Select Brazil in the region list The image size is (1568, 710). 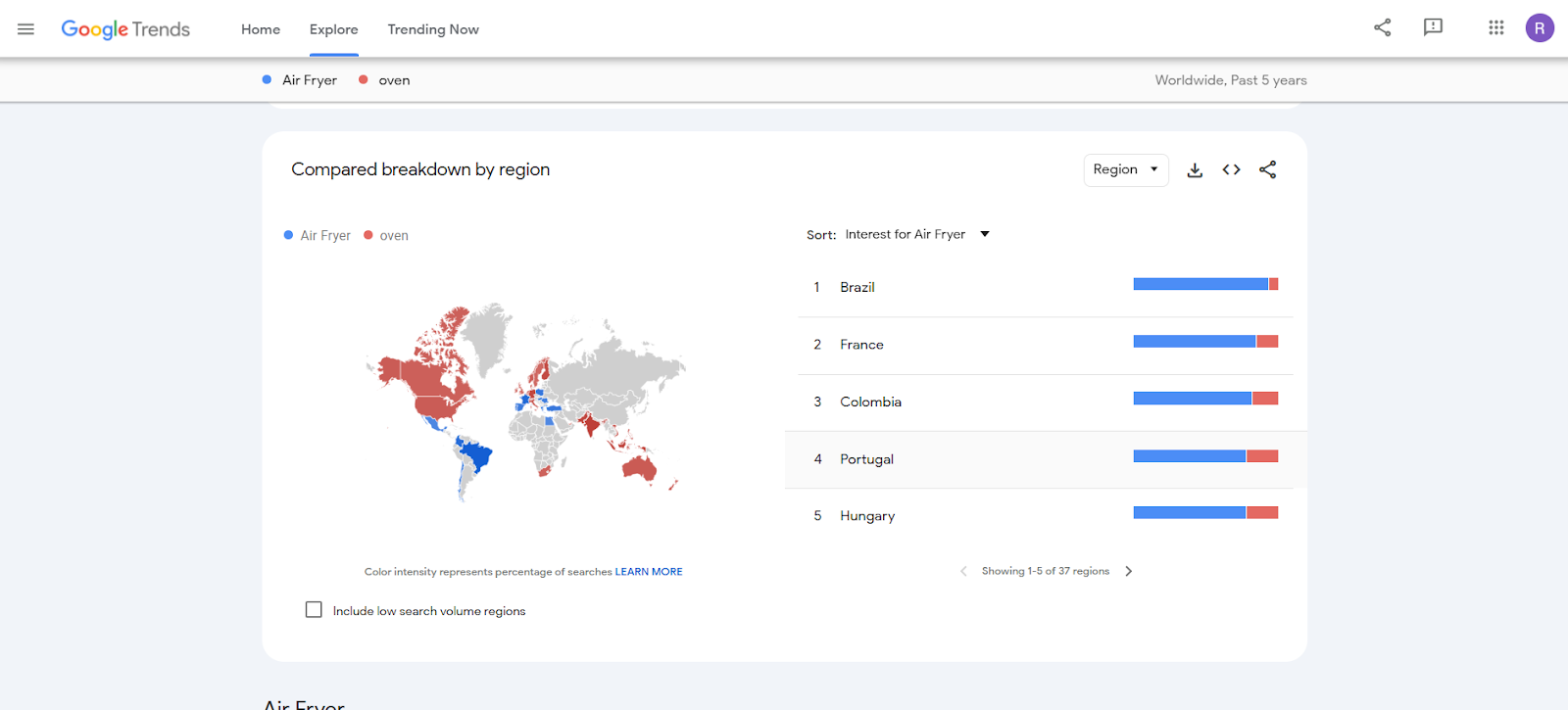(x=1046, y=288)
